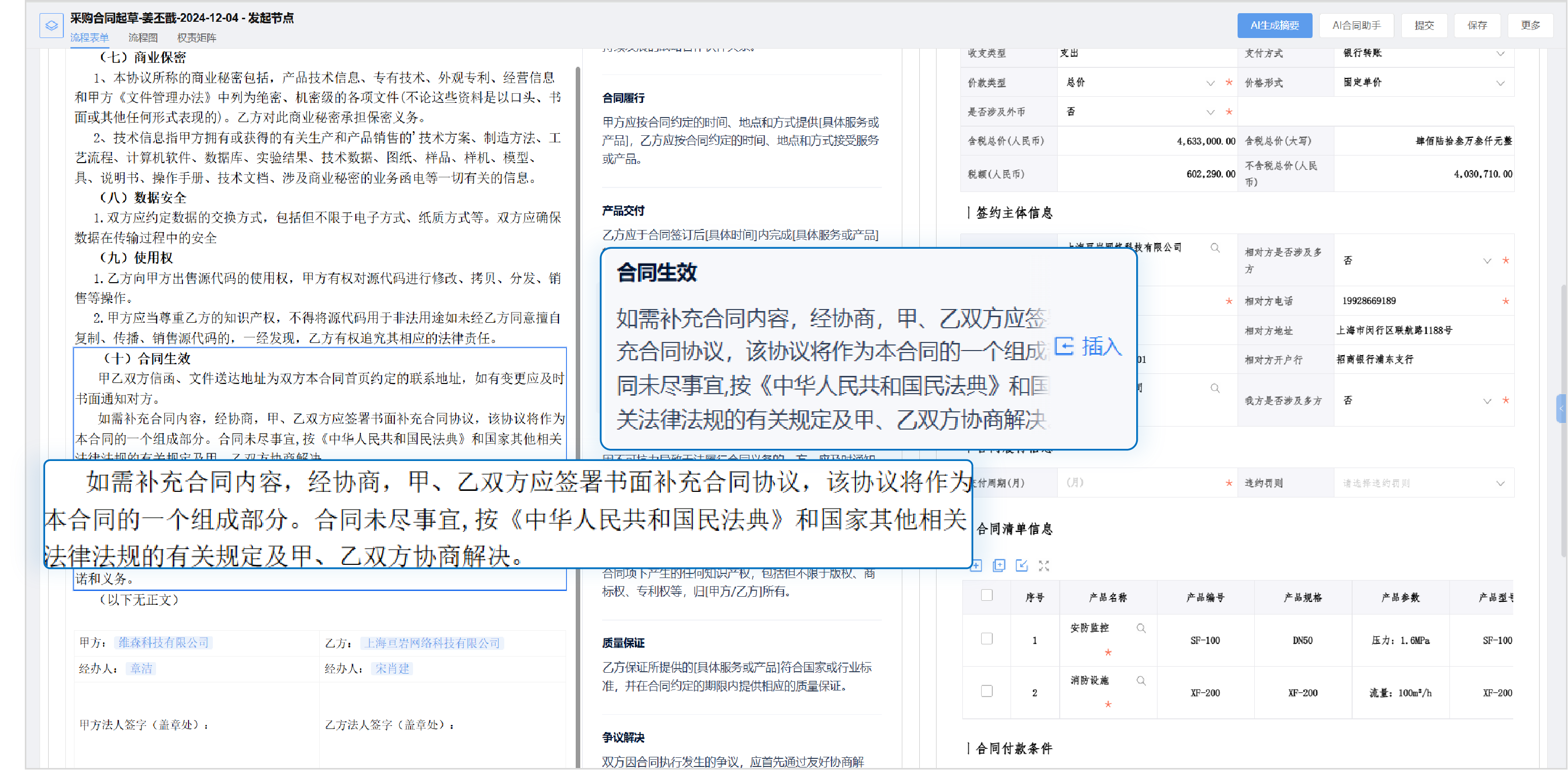The height and width of the screenshot is (770, 1568).
Task: Check the select-all checkbox in the product table header
Action: [987, 595]
